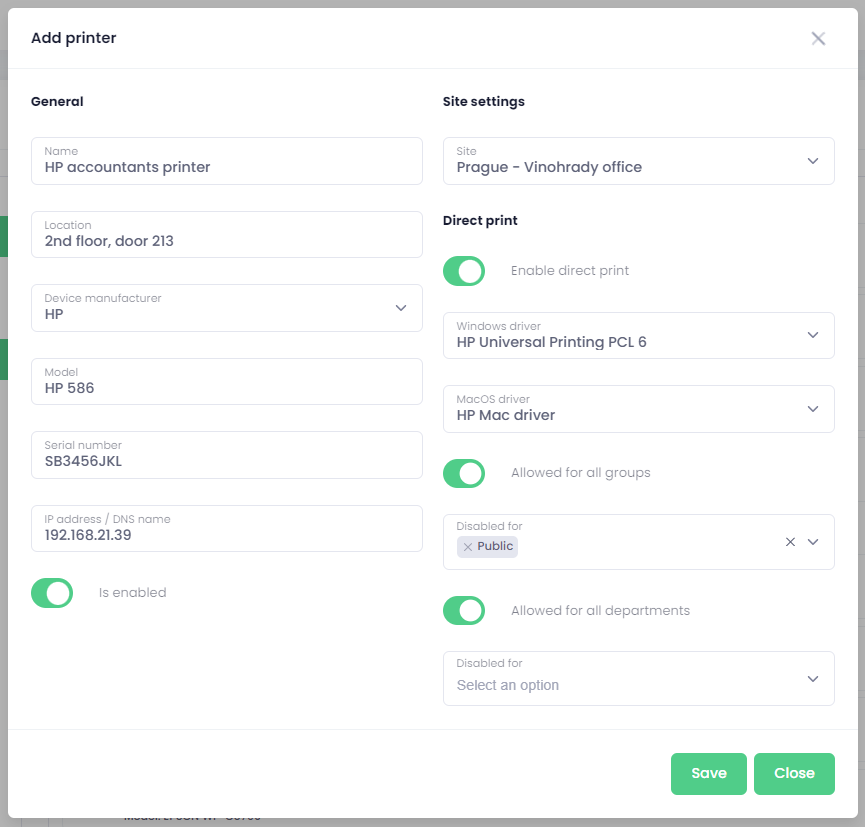
Task: Open the Site dropdown
Action: (639, 161)
